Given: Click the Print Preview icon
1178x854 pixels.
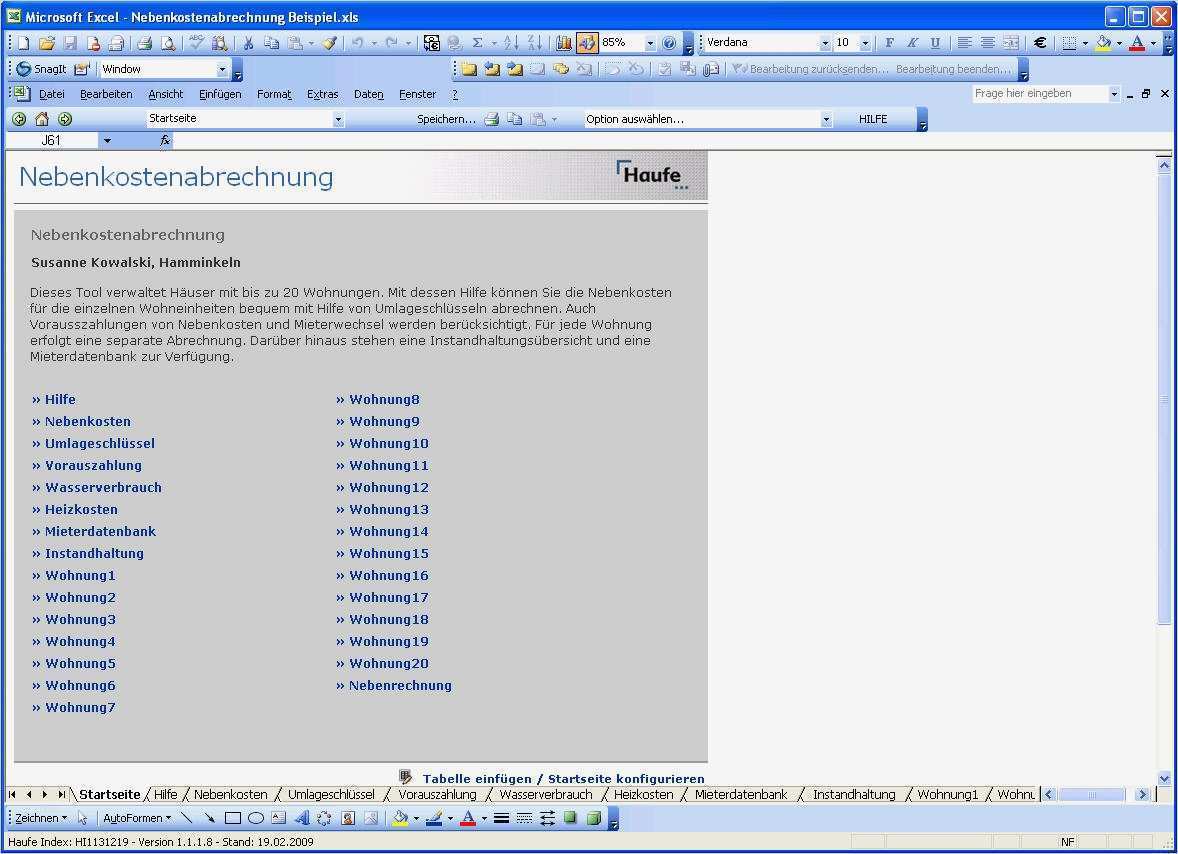Looking at the screenshot, I should click(168, 42).
